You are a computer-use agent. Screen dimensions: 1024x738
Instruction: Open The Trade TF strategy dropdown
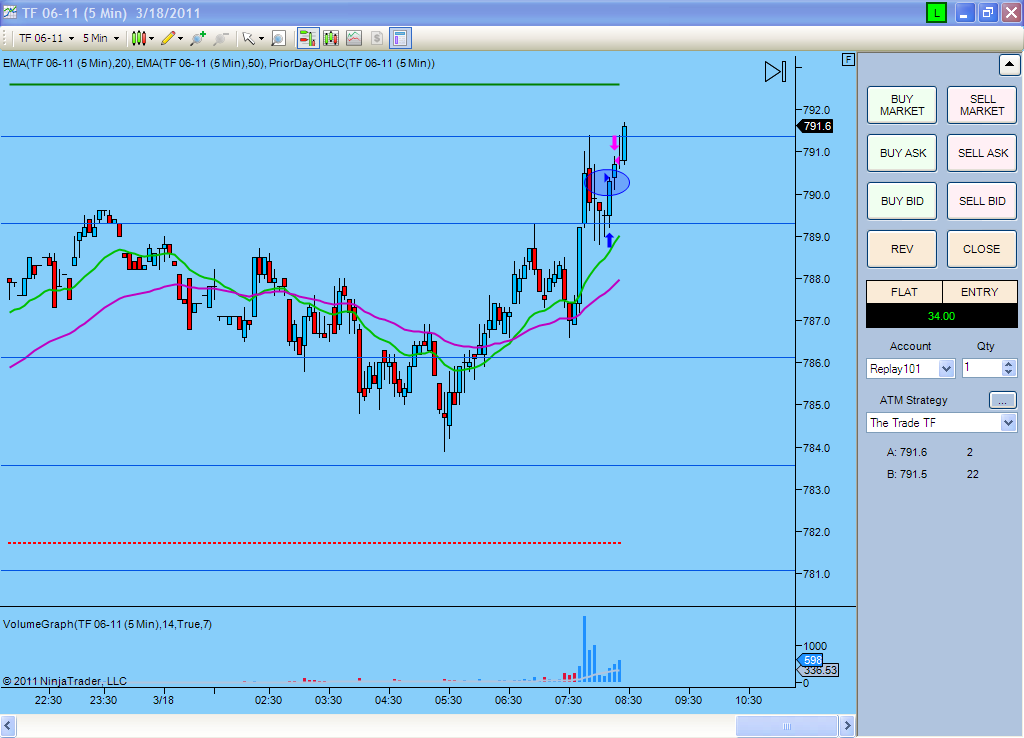coord(942,423)
